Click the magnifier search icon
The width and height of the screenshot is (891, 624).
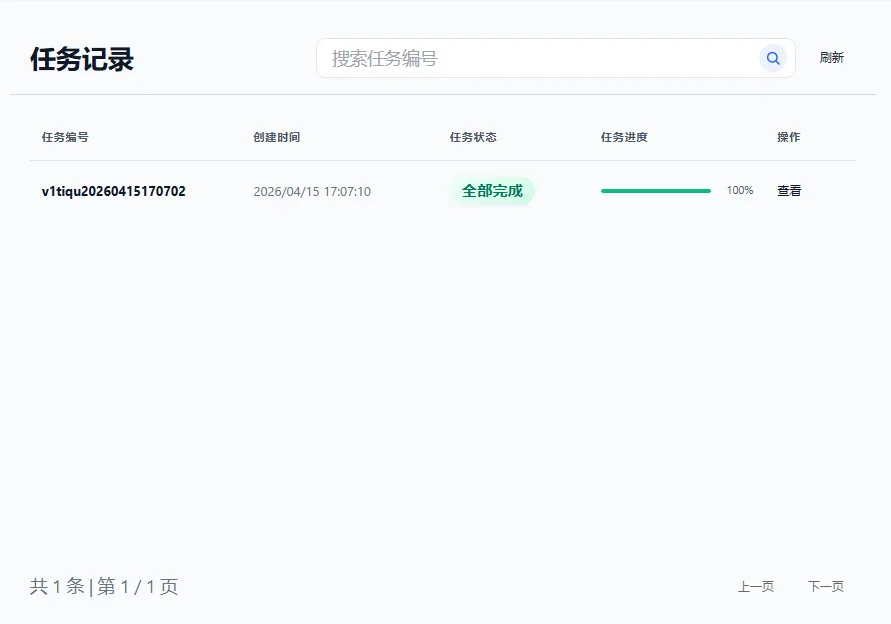click(x=772, y=59)
